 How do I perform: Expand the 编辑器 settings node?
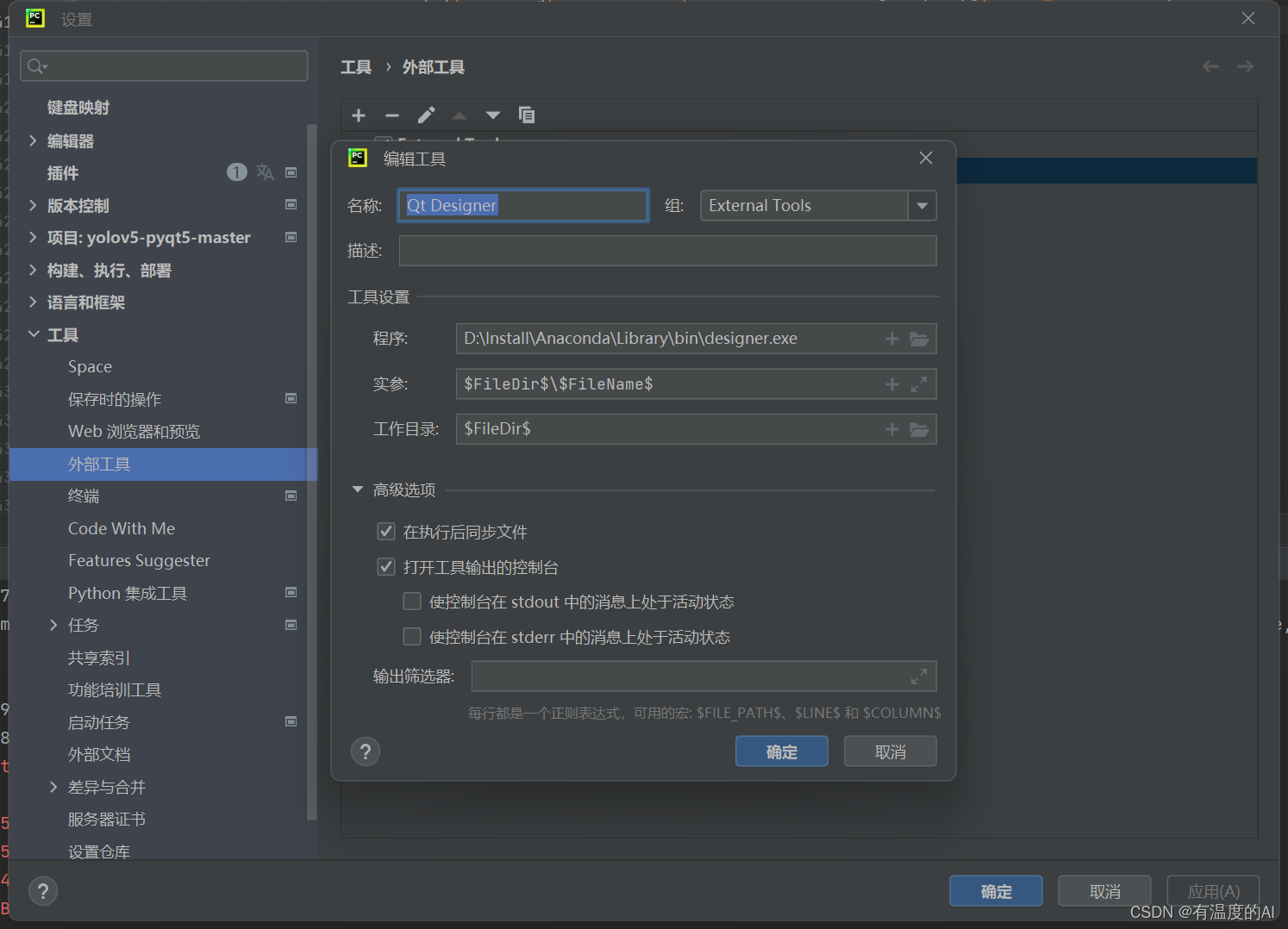[x=33, y=140]
